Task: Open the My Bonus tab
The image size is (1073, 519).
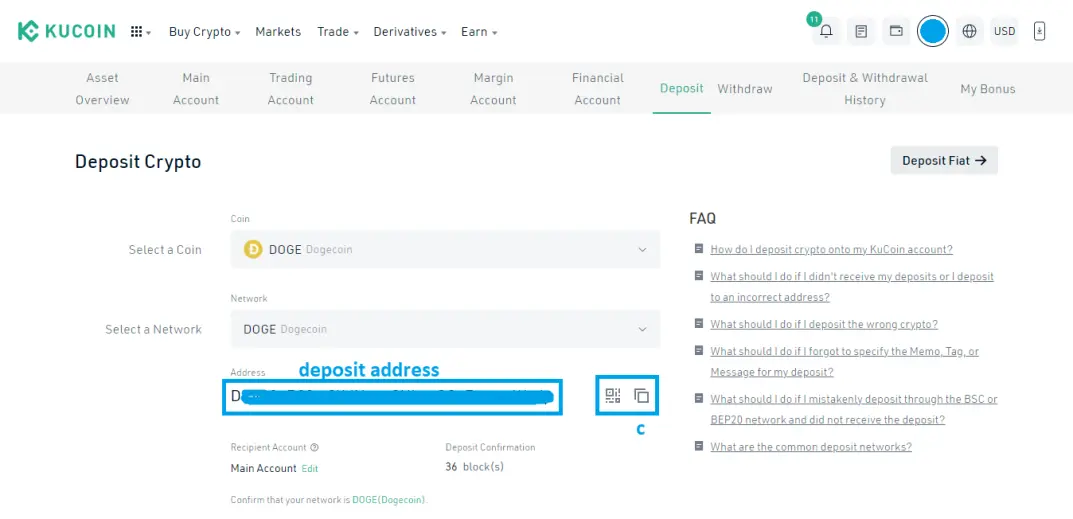Action: (x=987, y=89)
